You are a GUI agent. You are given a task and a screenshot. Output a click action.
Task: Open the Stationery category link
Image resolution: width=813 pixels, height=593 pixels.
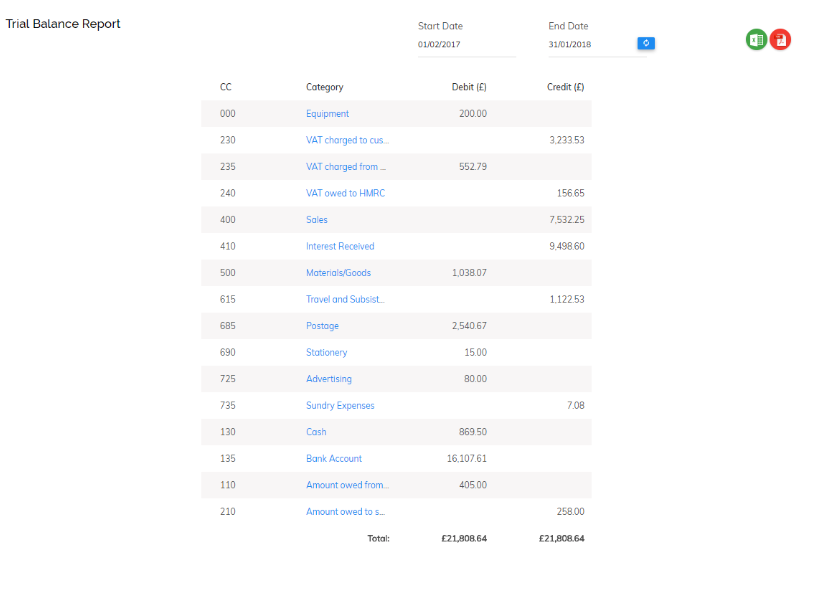pos(327,352)
